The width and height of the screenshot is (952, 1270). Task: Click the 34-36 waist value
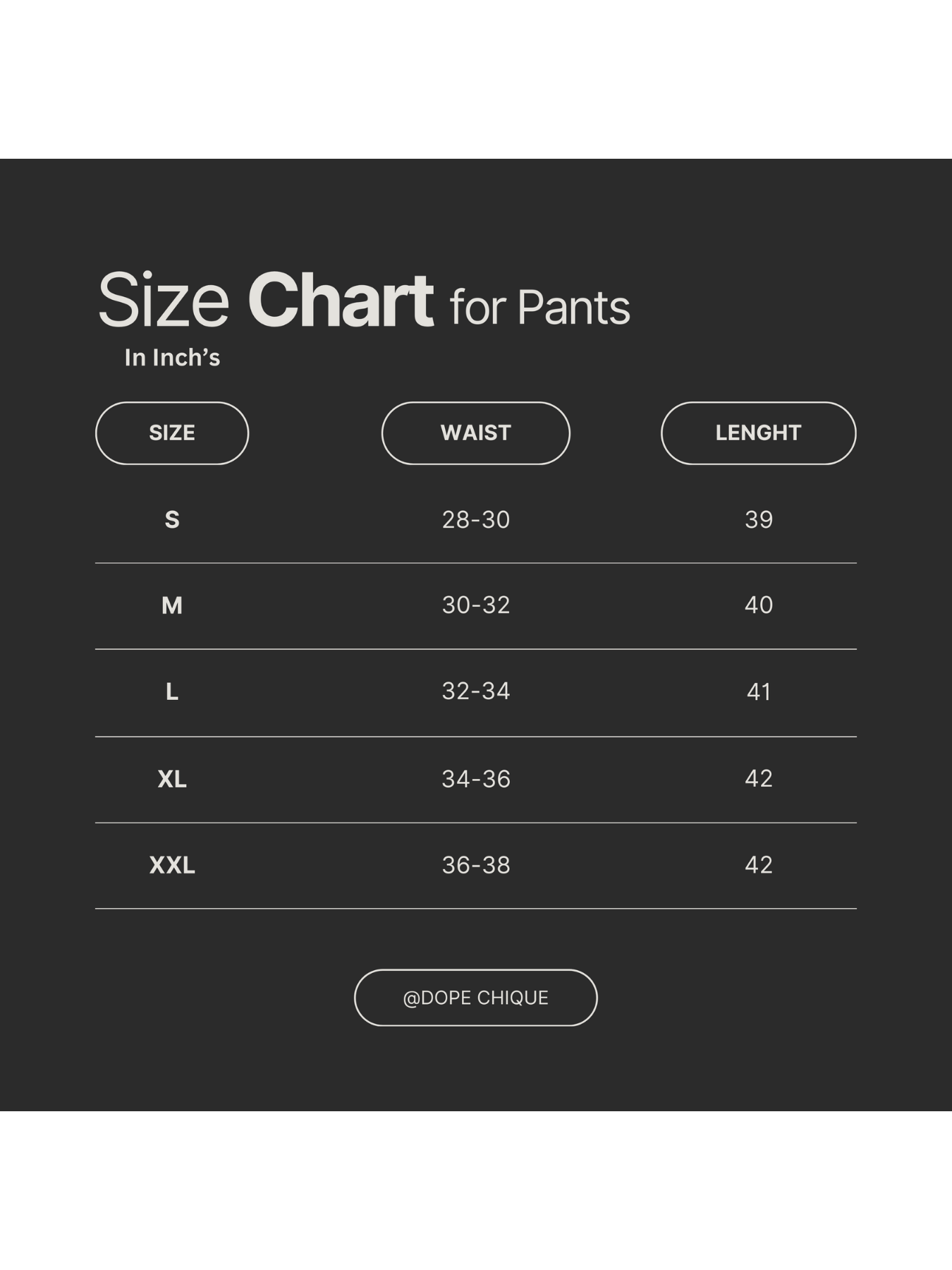pyautogui.click(x=476, y=779)
